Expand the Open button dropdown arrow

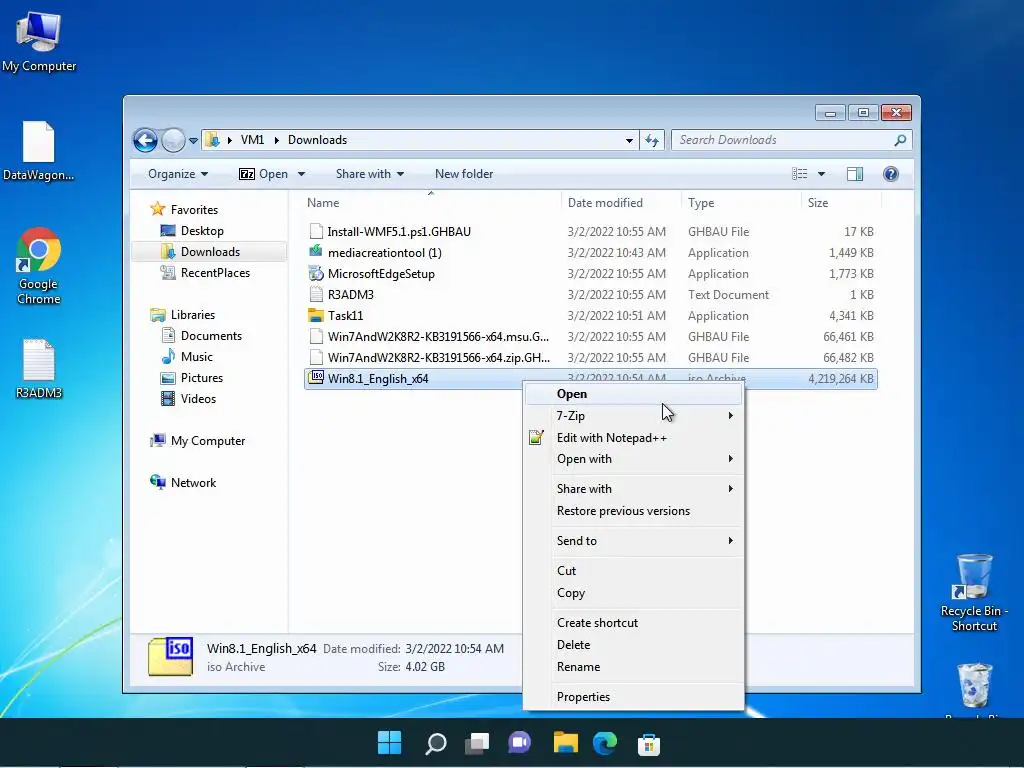[301, 174]
